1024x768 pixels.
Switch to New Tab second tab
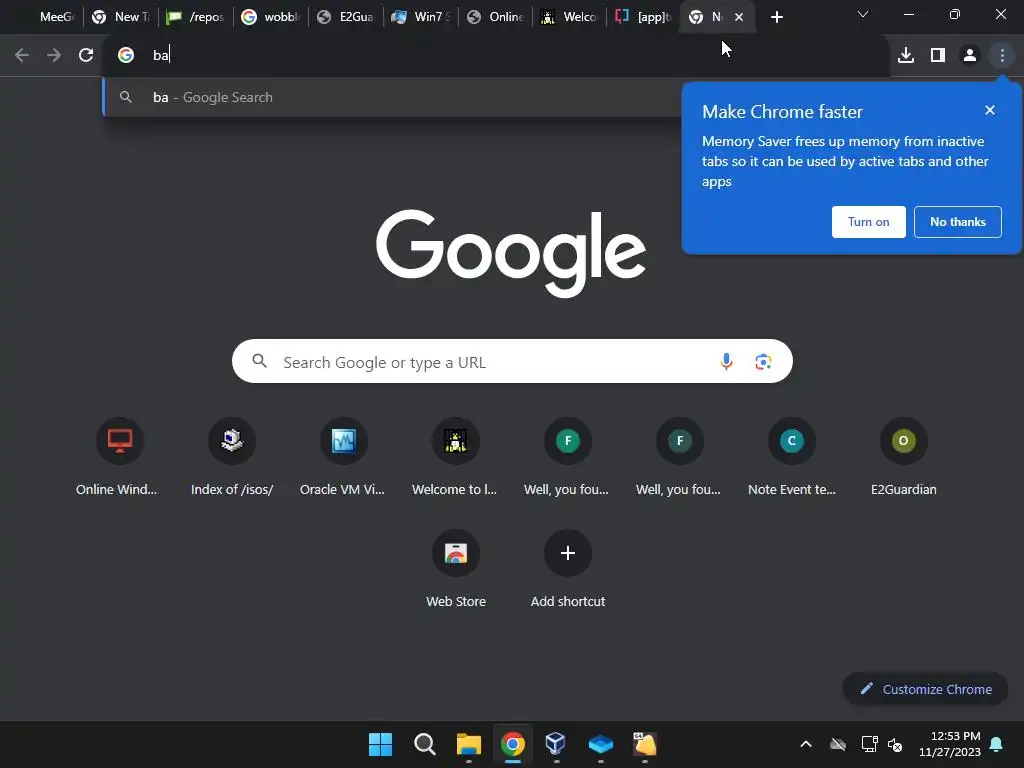point(121,17)
